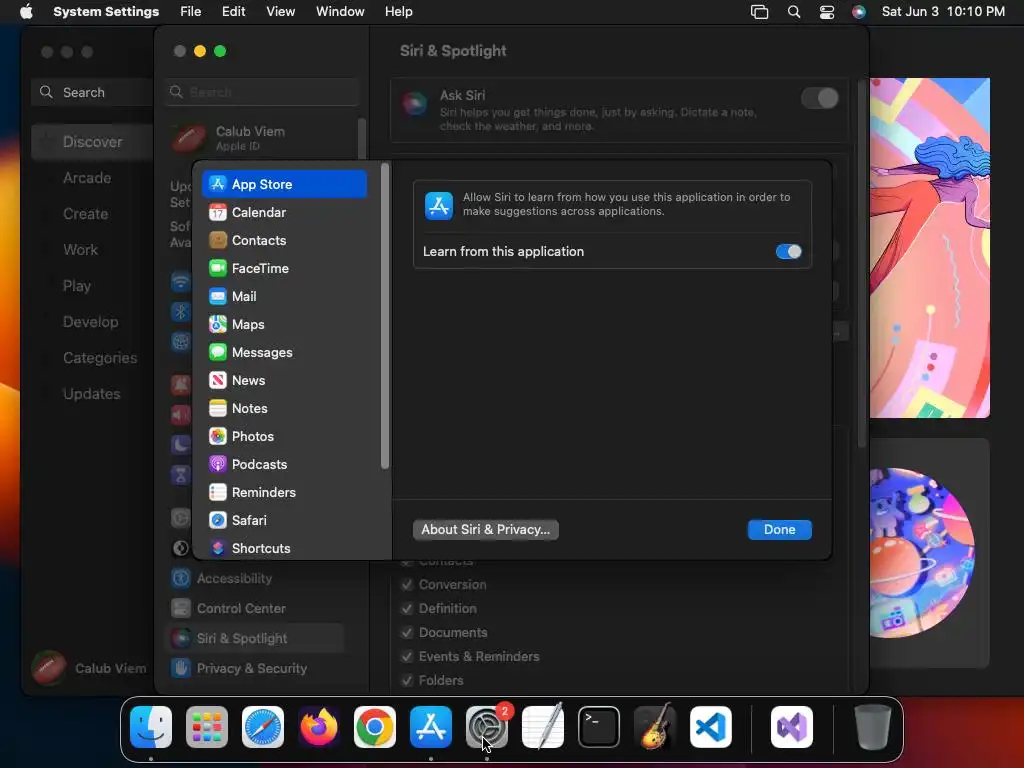Open the View menu

pos(280,12)
